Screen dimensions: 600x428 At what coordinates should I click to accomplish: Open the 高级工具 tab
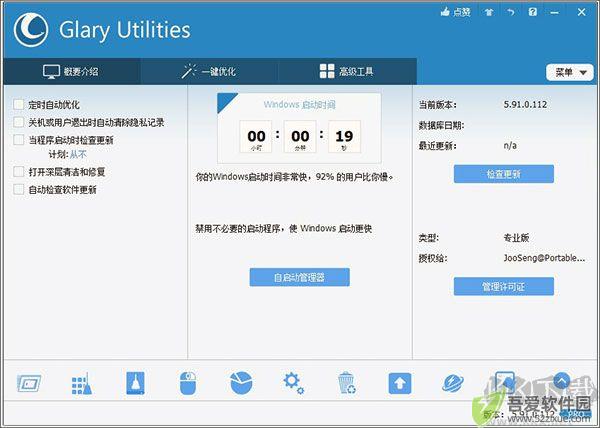(347, 71)
